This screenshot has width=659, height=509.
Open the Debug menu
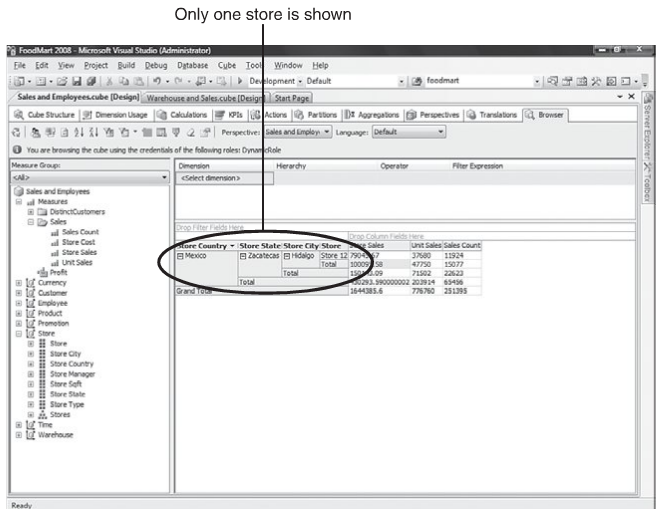point(158,65)
